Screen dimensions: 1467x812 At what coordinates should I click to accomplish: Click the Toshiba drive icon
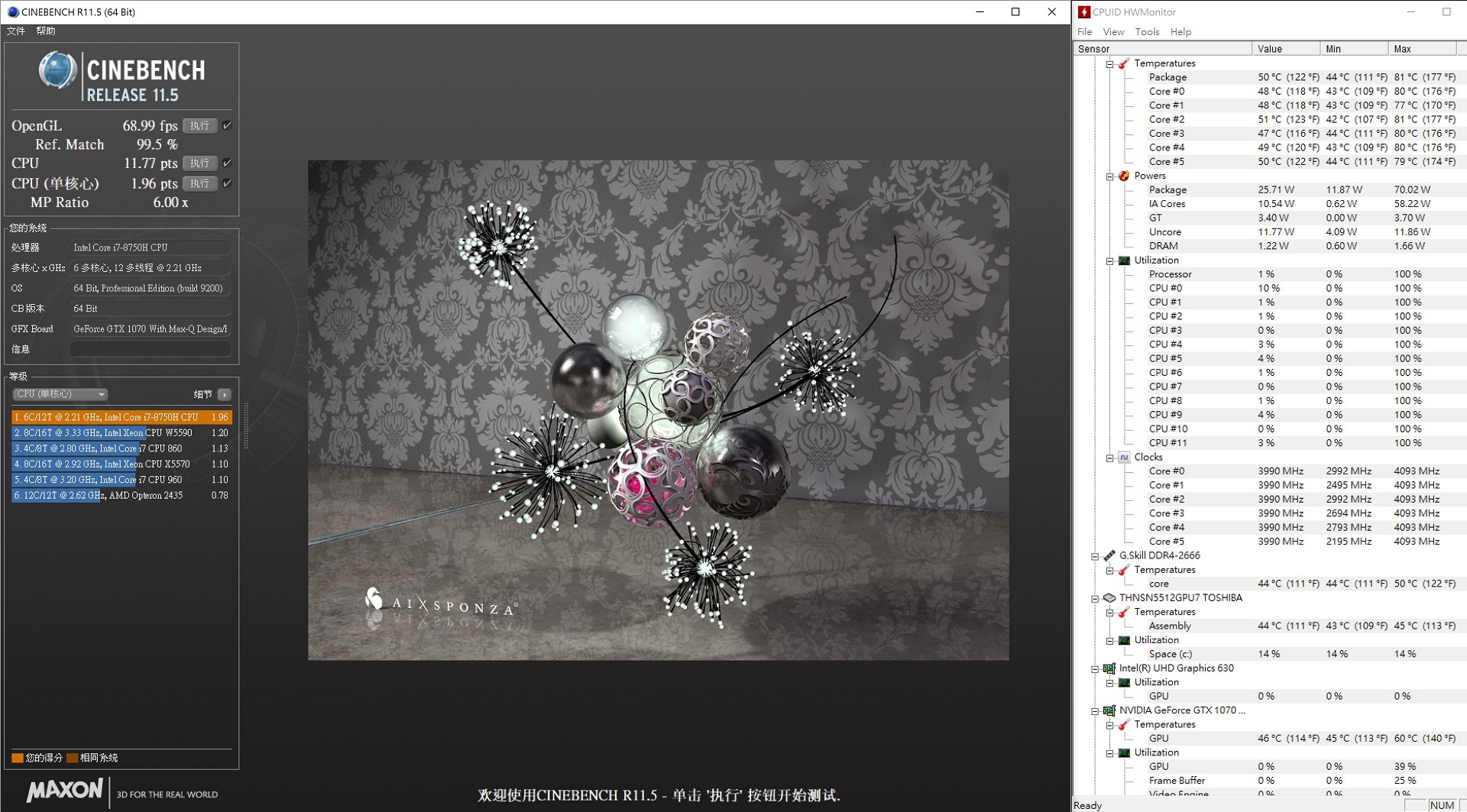tap(1109, 598)
